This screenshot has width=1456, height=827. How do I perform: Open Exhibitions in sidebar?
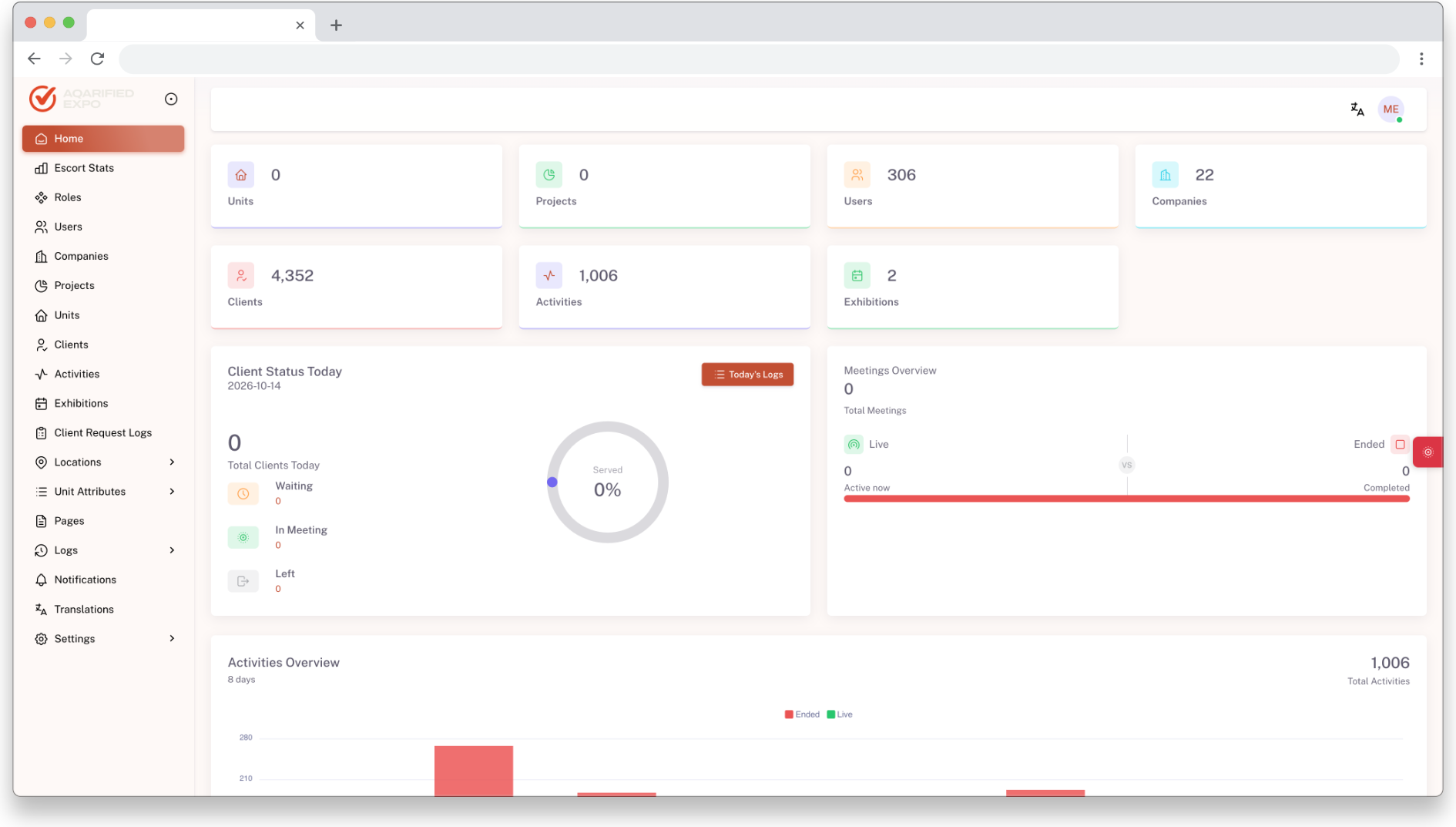pyautogui.click(x=103, y=404)
